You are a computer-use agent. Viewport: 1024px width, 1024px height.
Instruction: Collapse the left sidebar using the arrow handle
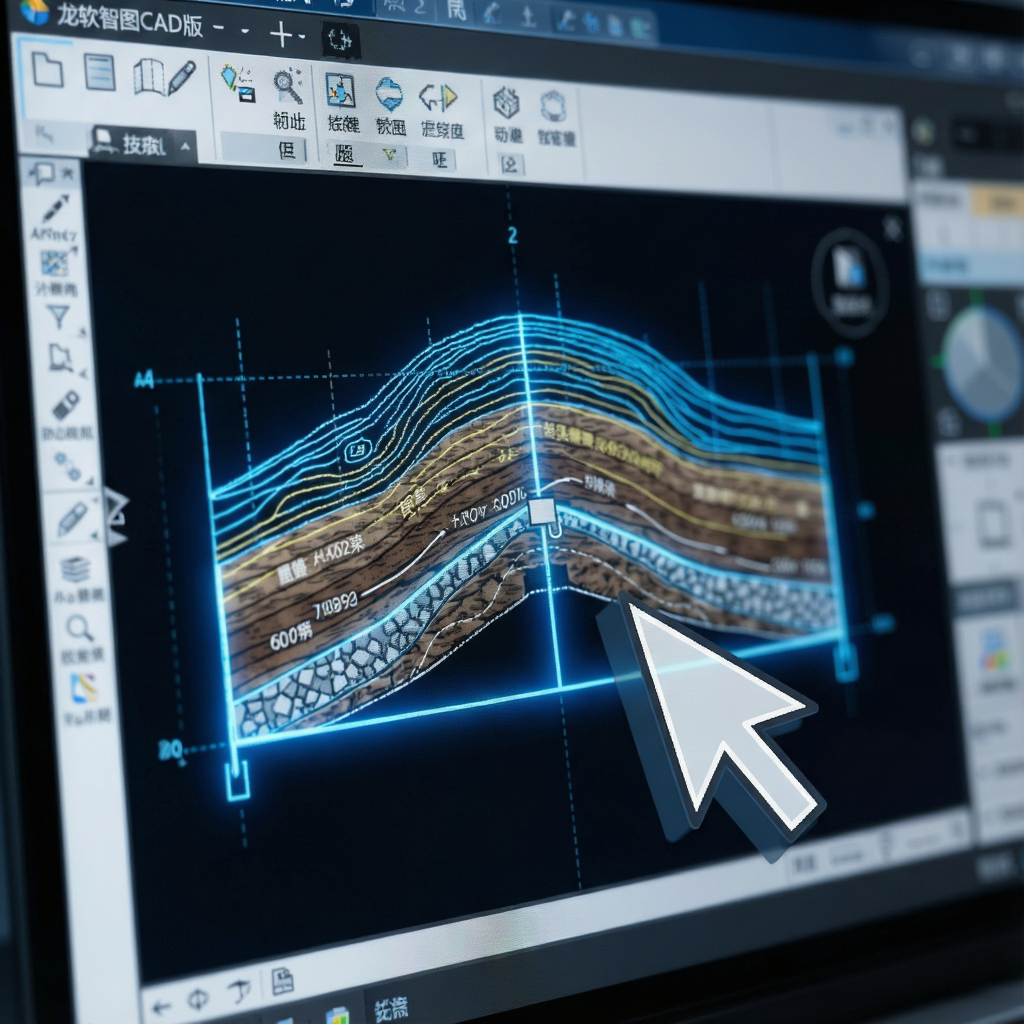[117, 517]
